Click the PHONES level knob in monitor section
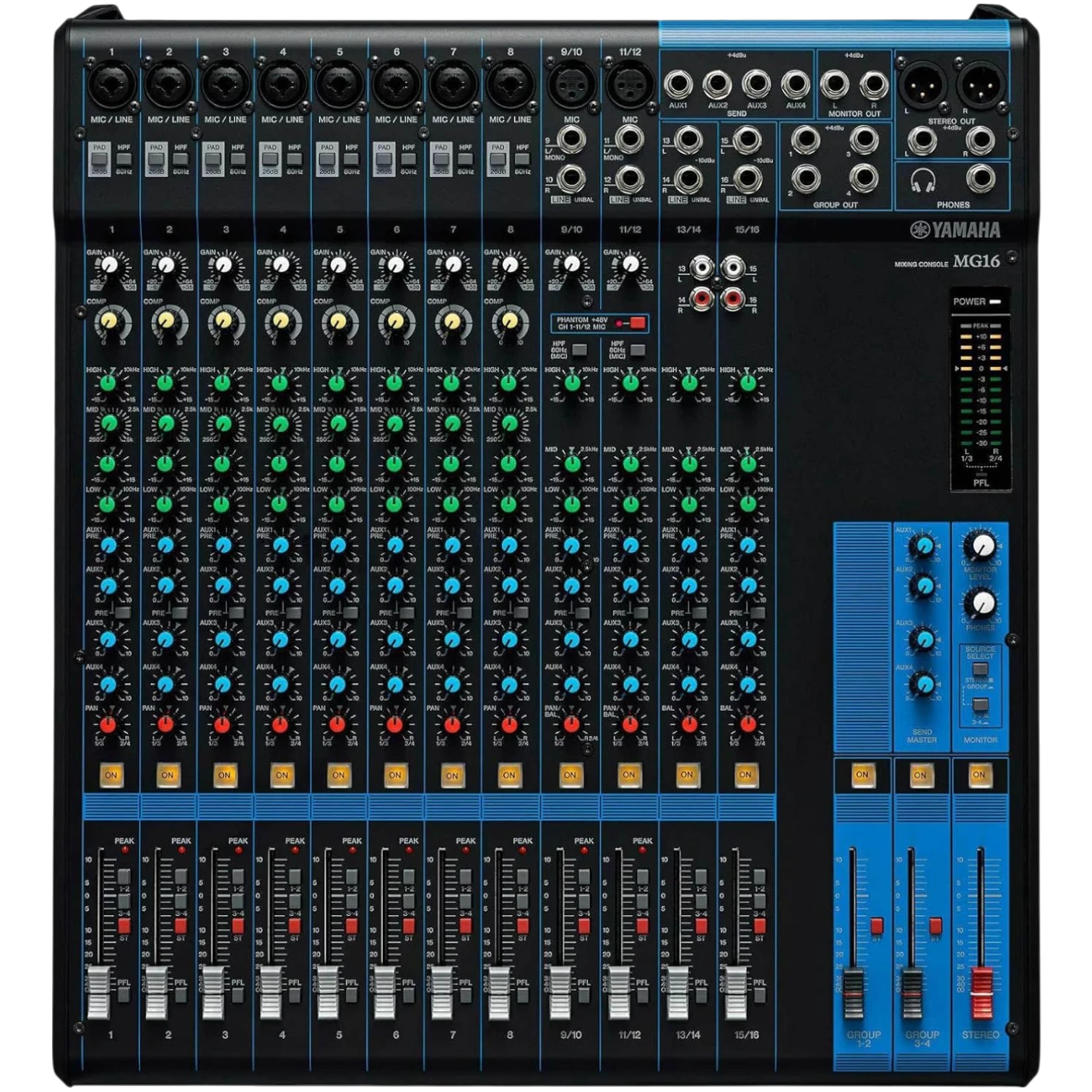 (x=981, y=602)
